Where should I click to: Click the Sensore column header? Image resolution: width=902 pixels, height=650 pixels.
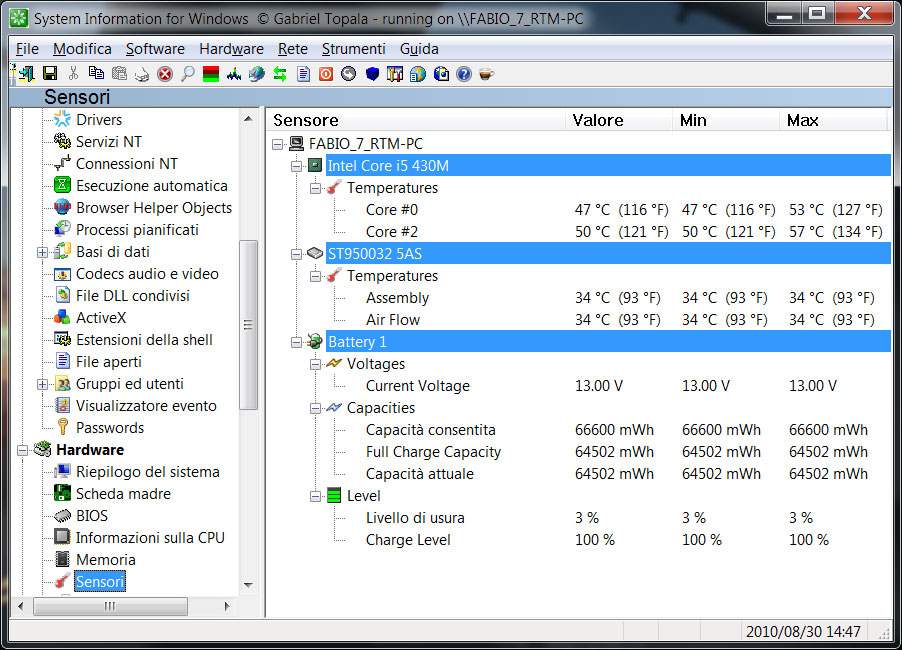tap(417, 120)
